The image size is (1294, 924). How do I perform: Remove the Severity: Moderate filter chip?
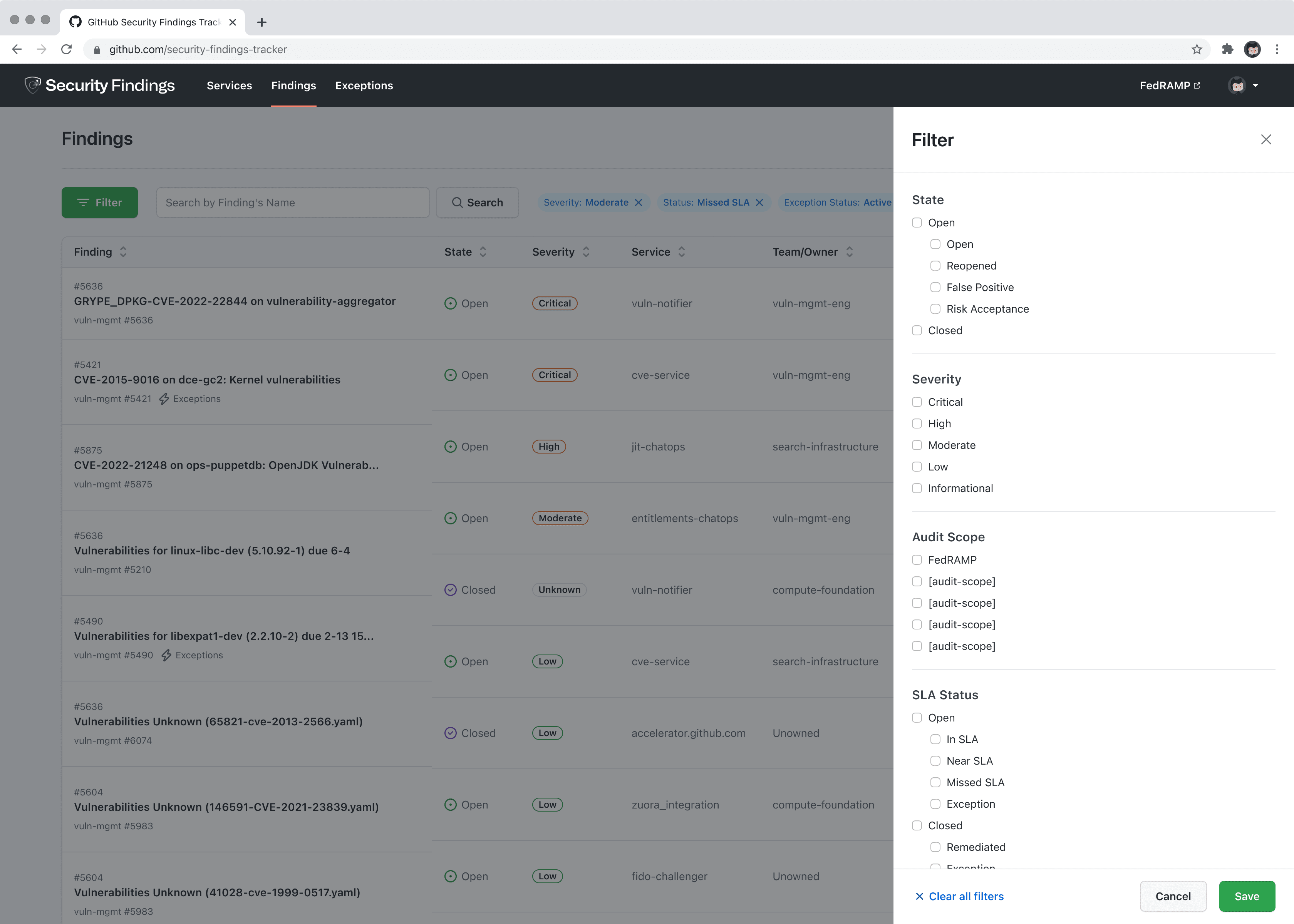pyautogui.click(x=639, y=203)
